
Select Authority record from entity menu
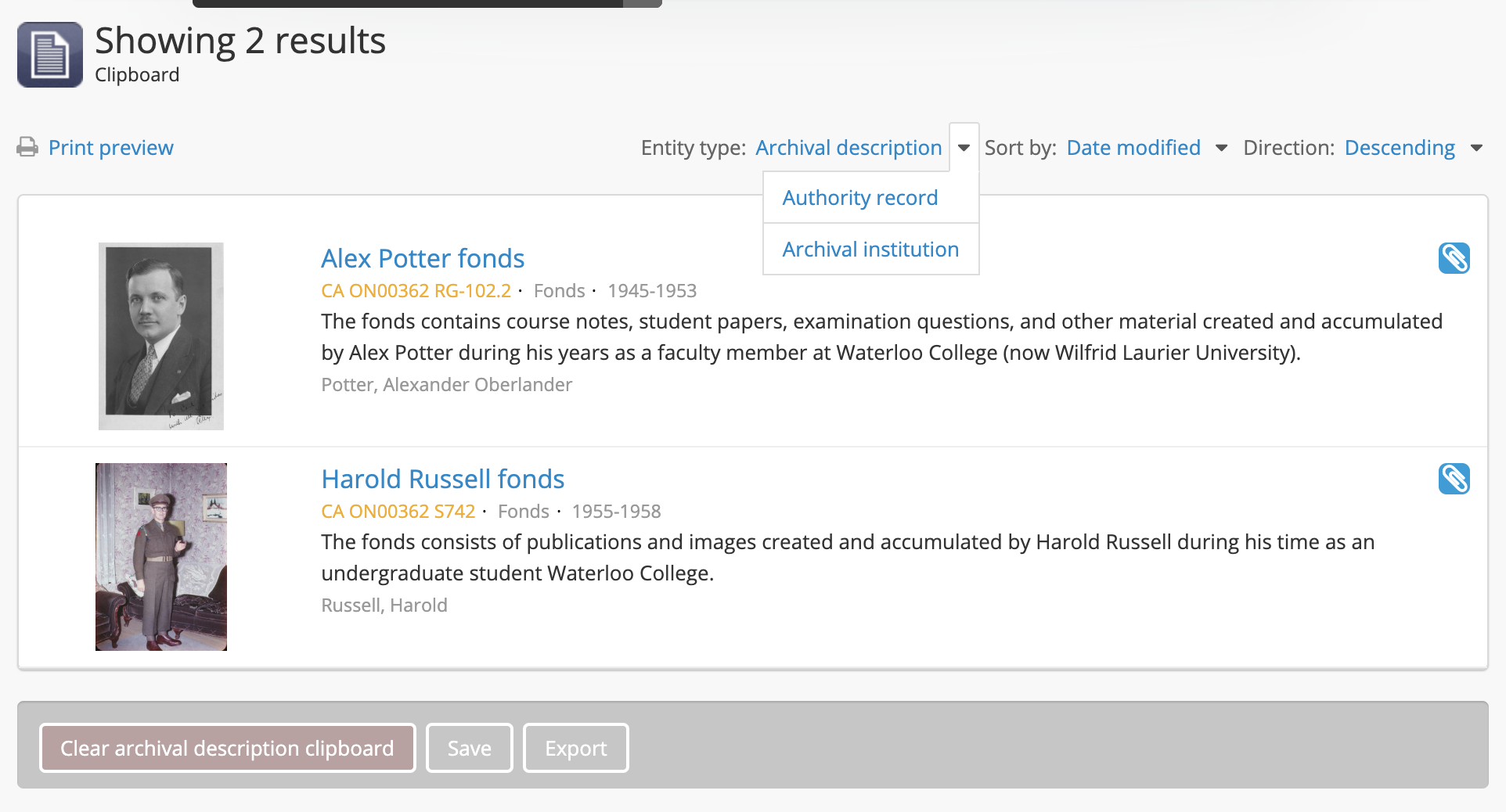(x=859, y=198)
